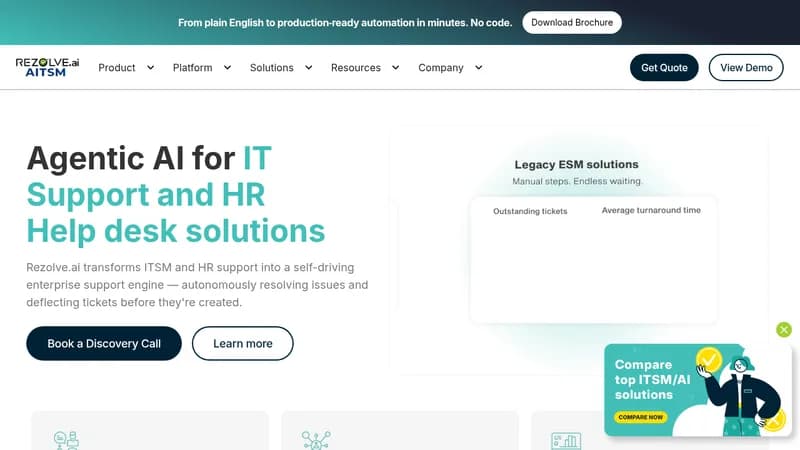Click the Agentic AI for IT headline
Screen dimensions: 800x450
tap(176, 194)
